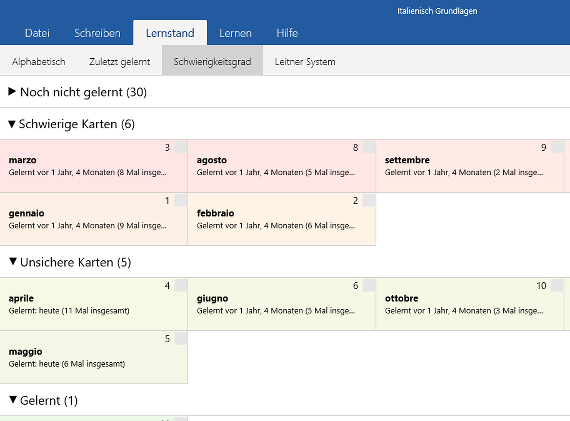
Task: Open the Datei menu tab
Action: [x=37, y=33]
